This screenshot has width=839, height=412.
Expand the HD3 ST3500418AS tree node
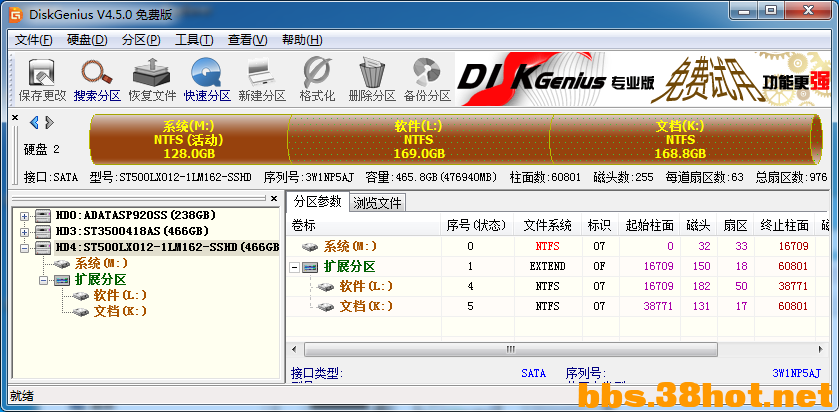(24, 232)
